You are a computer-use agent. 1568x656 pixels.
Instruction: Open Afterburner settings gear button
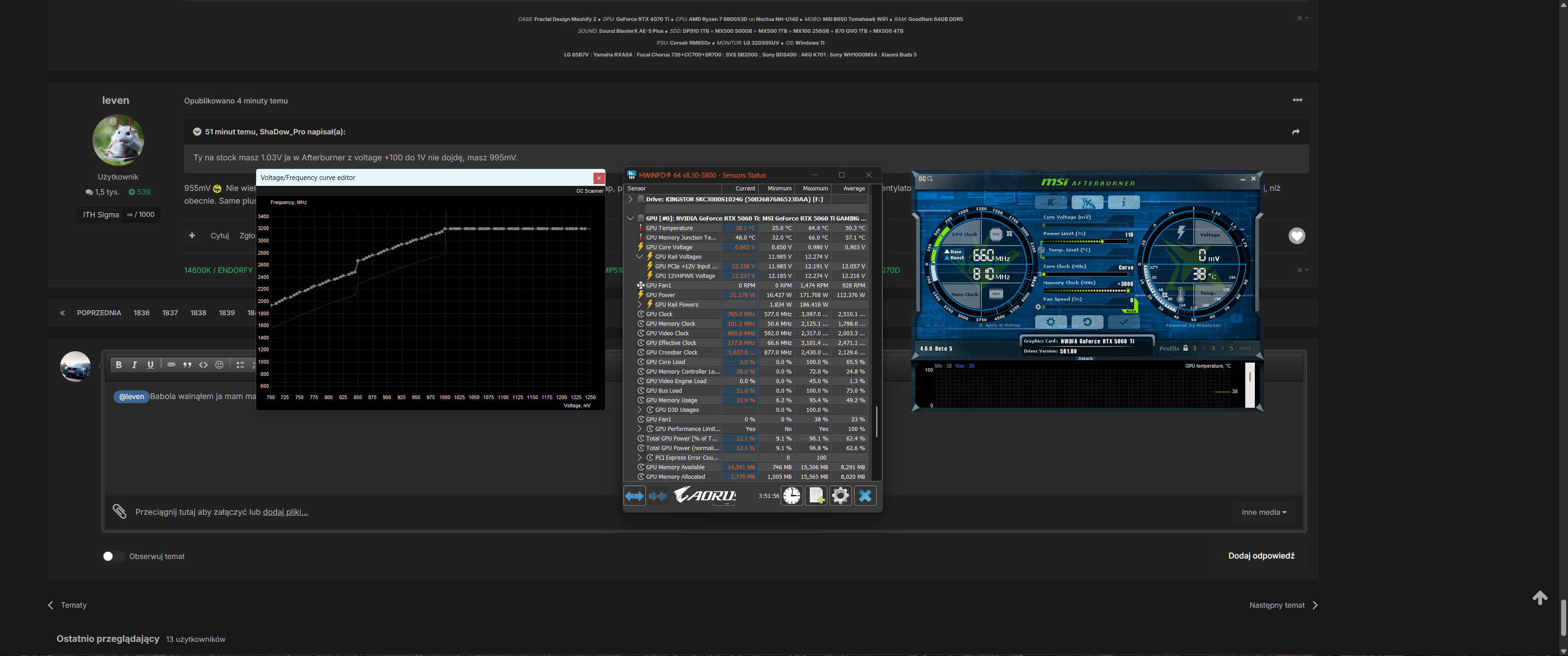point(1050,322)
